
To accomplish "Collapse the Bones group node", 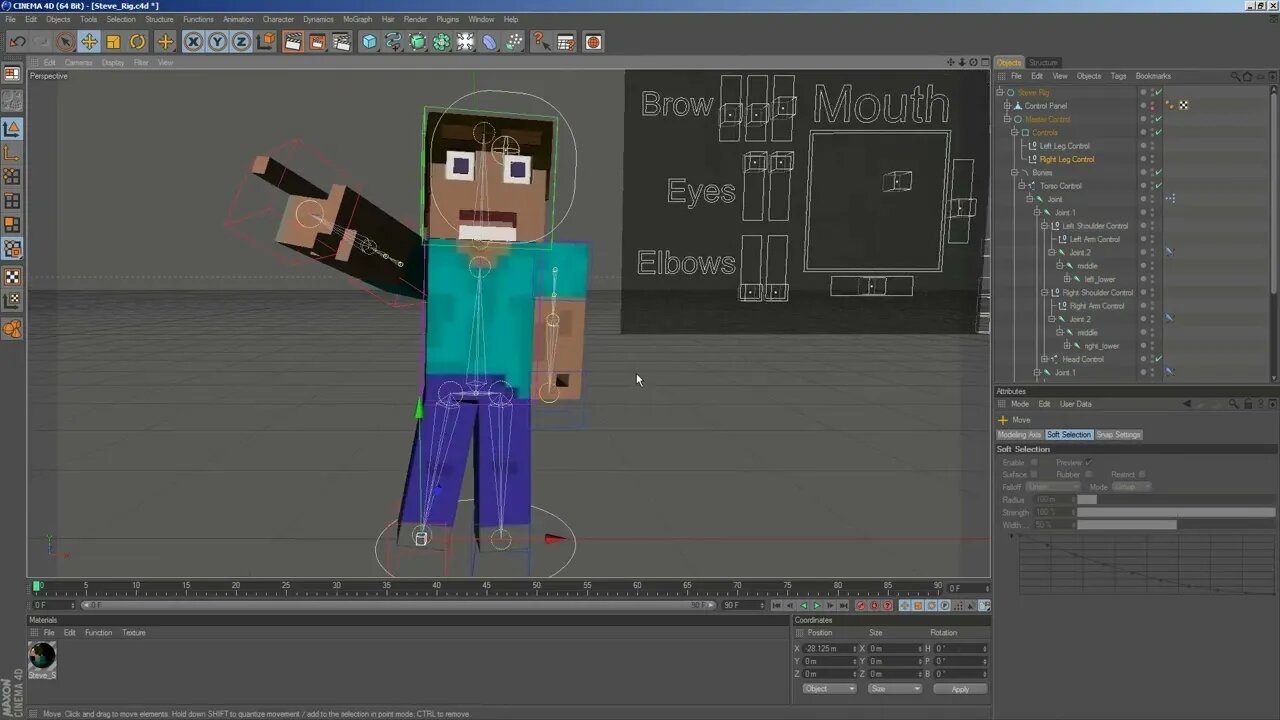I will pyautogui.click(x=1014, y=172).
